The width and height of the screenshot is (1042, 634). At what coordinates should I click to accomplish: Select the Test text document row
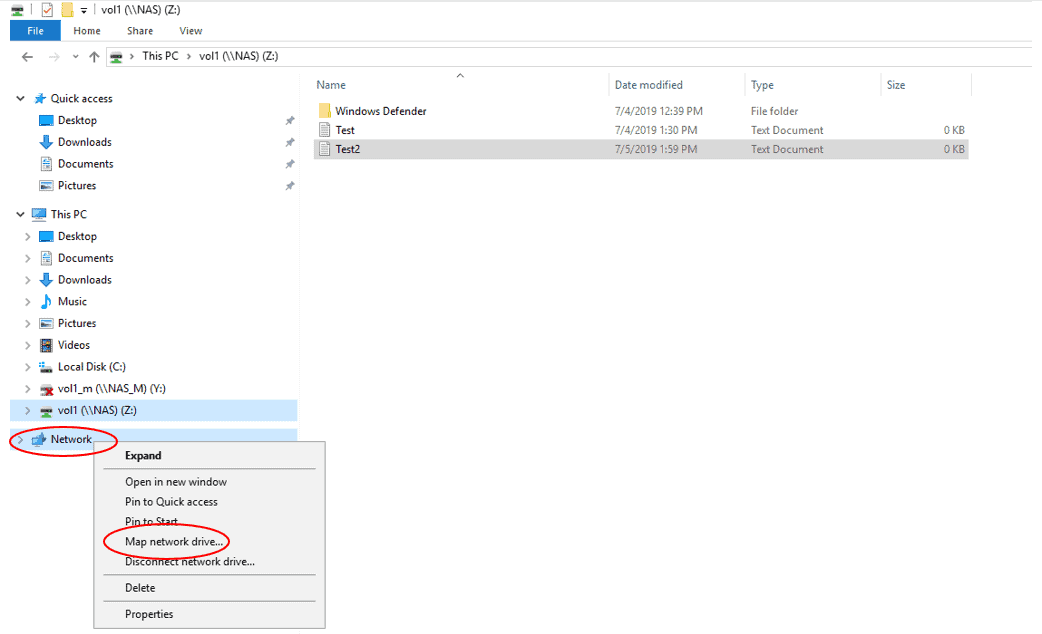(x=345, y=130)
